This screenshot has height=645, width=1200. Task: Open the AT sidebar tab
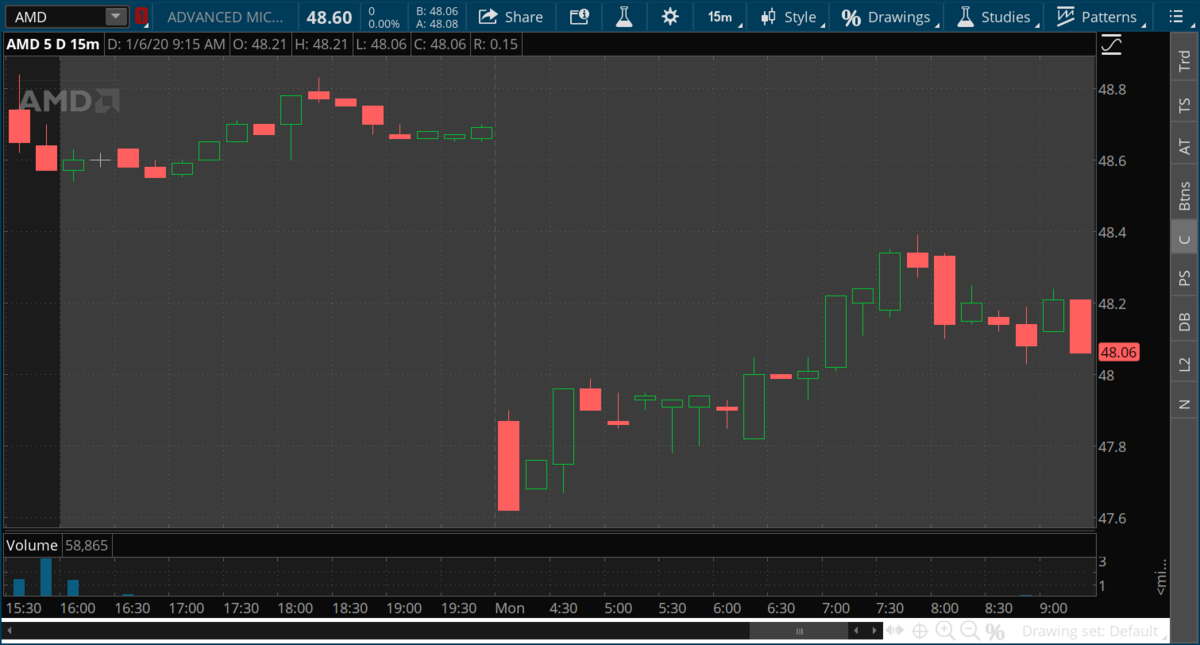pos(1184,146)
